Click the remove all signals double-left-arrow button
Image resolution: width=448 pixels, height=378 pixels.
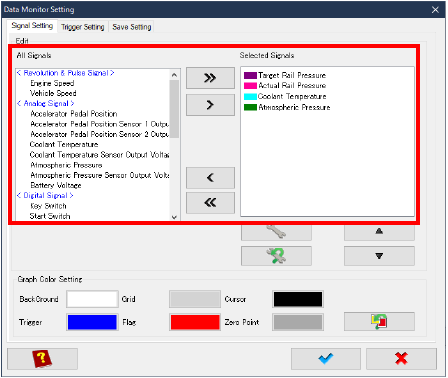click(x=210, y=203)
